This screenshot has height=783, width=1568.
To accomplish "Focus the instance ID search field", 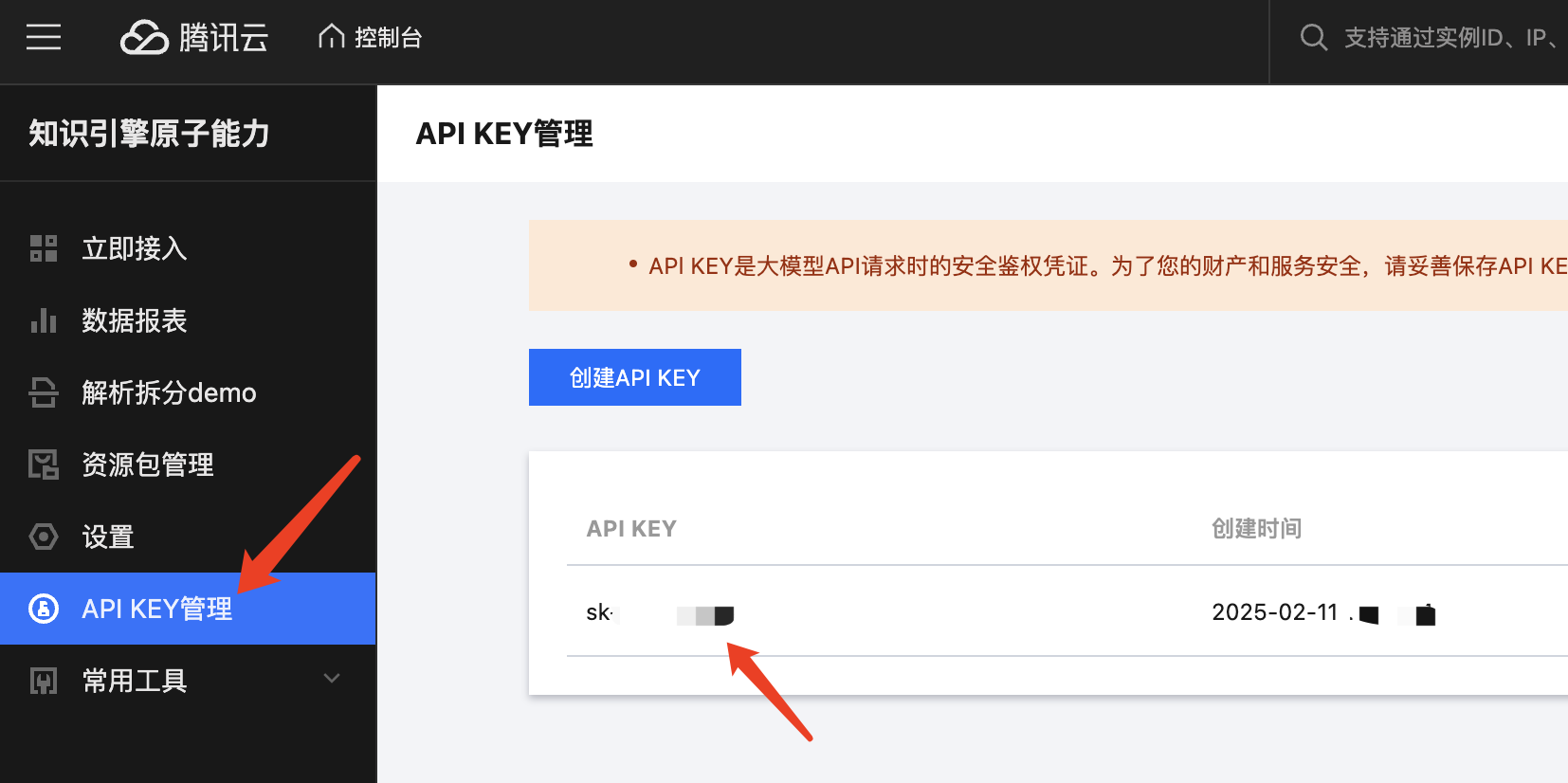I will pyautogui.click(x=1450, y=37).
